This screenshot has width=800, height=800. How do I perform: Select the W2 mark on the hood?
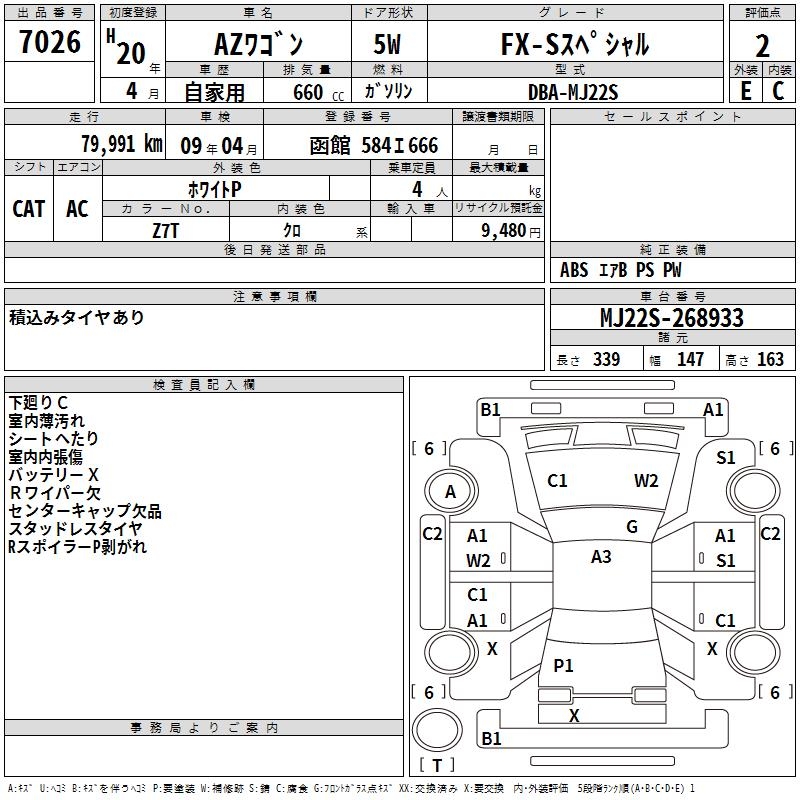[x=646, y=481]
